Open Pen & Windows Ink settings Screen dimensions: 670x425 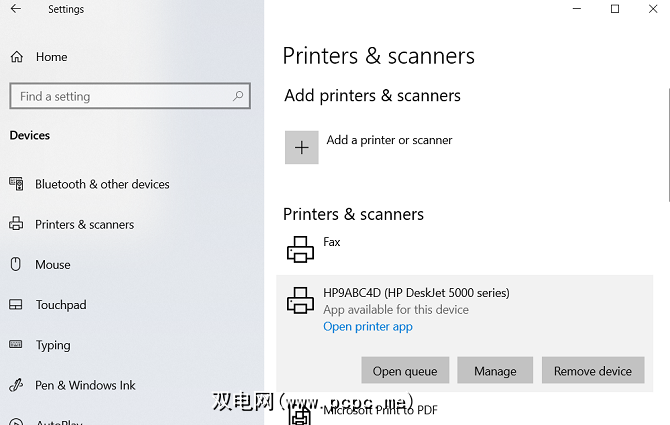(x=85, y=385)
